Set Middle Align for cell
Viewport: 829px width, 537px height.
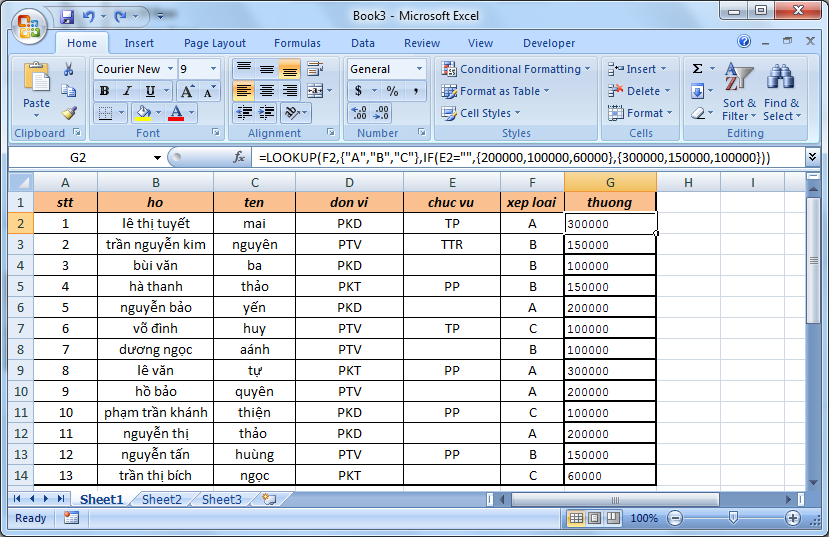pyautogui.click(x=266, y=69)
